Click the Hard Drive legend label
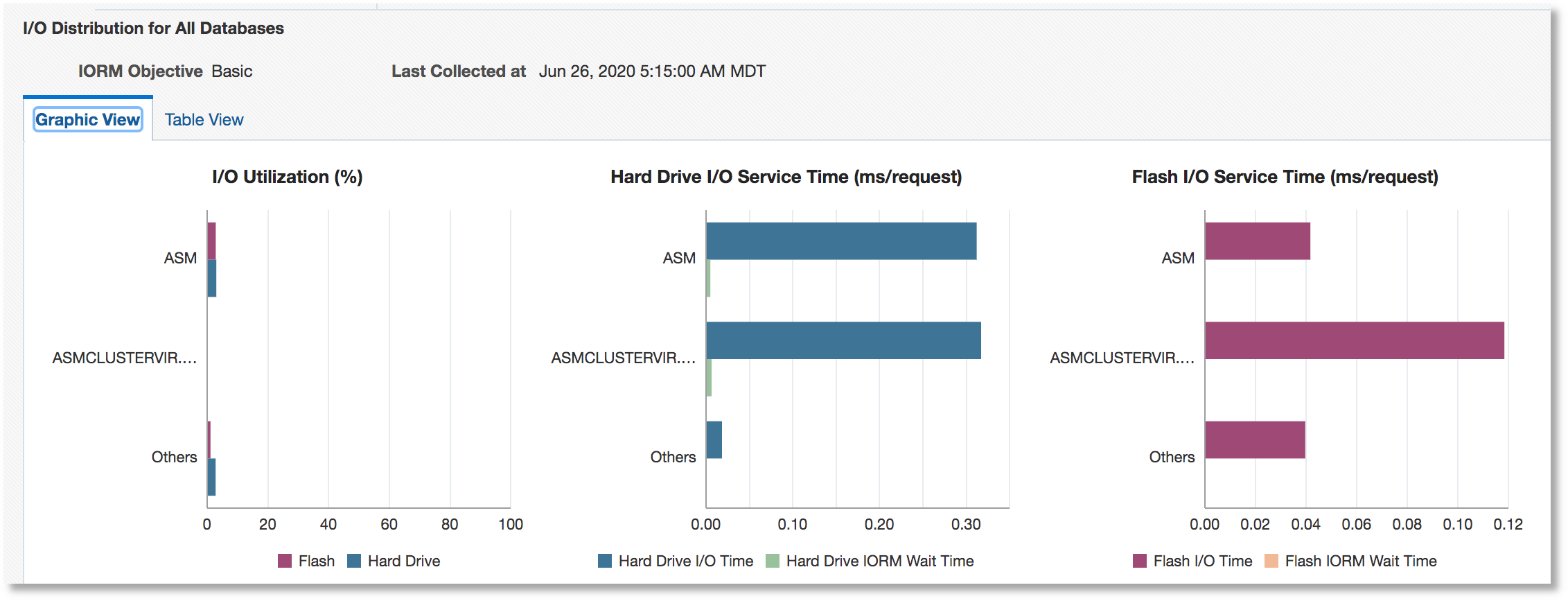This screenshot has width=1568, height=601. point(404,561)
